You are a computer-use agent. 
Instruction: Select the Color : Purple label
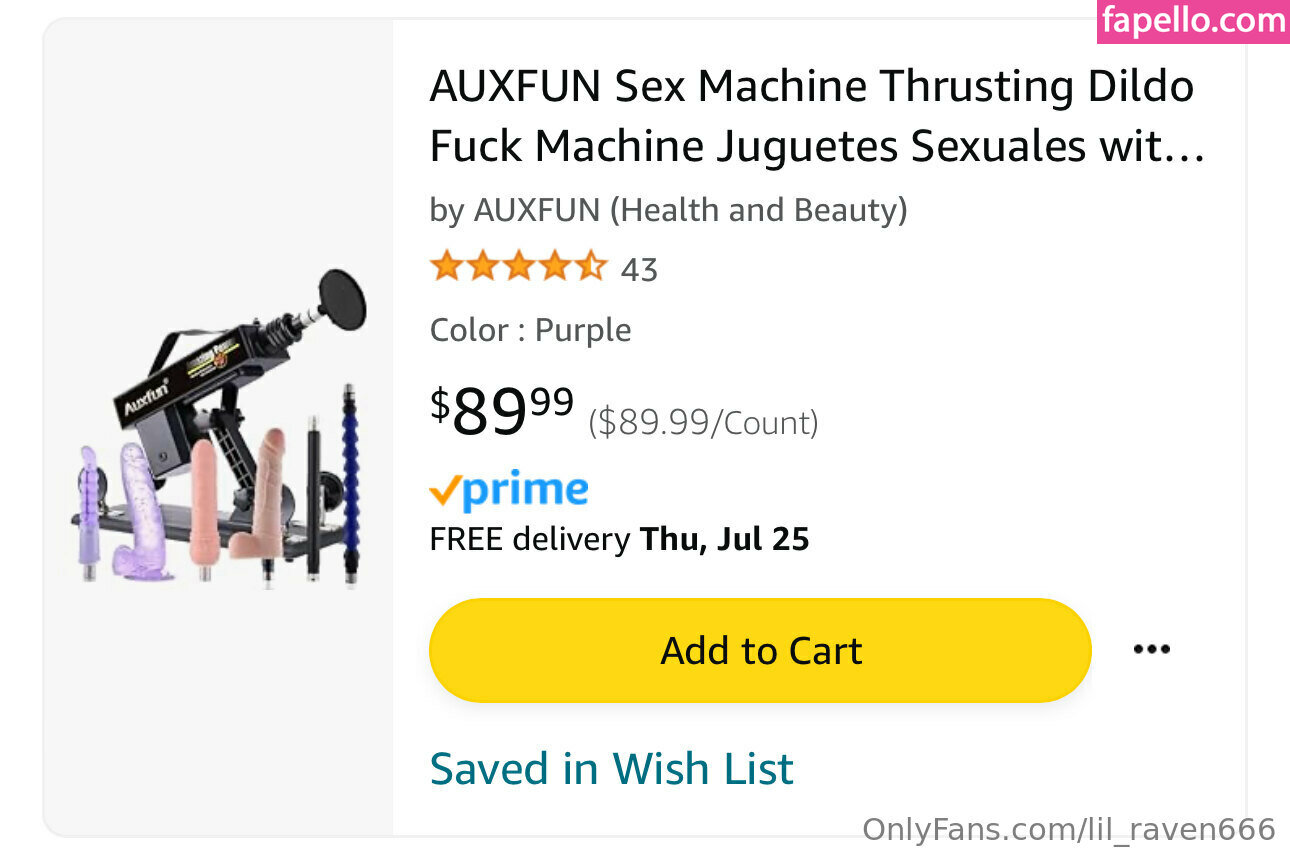[530, 330]
